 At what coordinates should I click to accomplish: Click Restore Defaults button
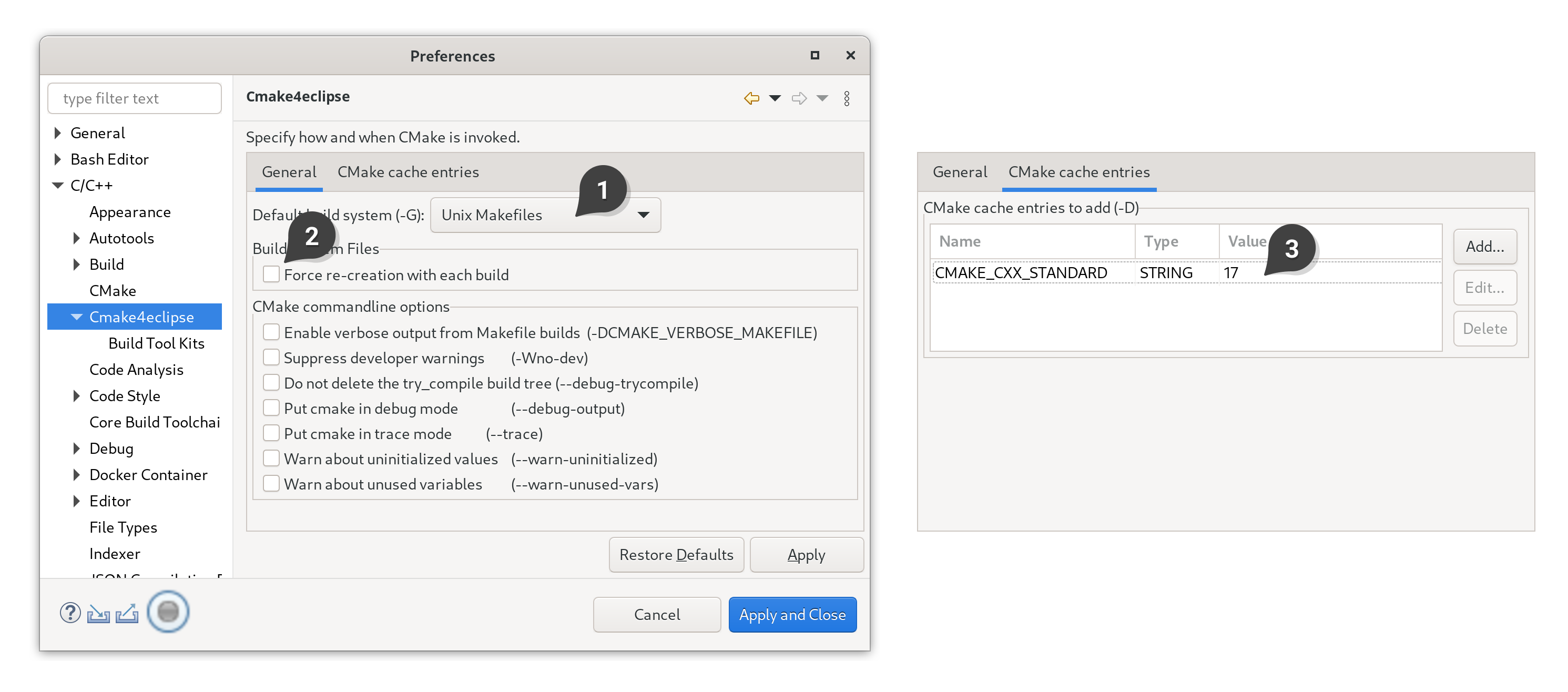[676, 554]
